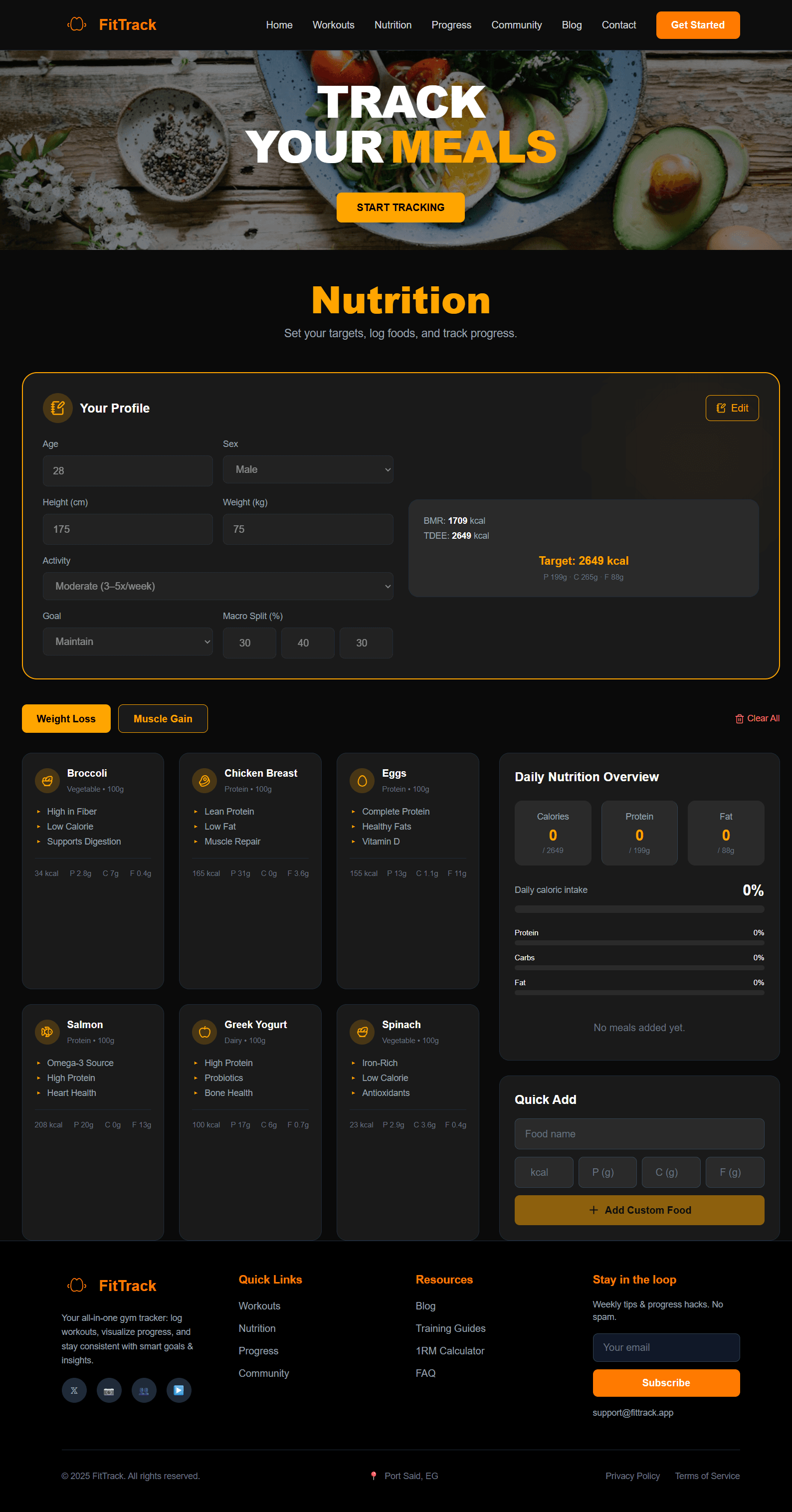Focus the F (g) quick add field
792x1512 pixels.
(735, 1172)
